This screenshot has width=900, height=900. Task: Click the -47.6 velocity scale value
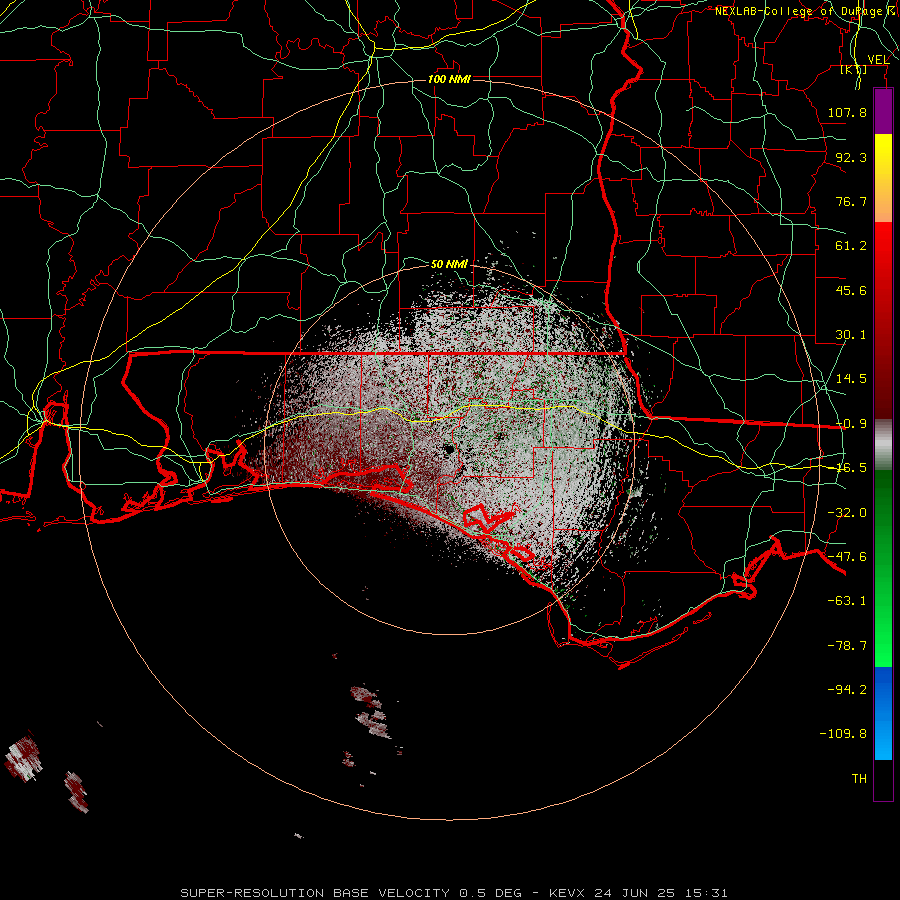tap(847, 557)
